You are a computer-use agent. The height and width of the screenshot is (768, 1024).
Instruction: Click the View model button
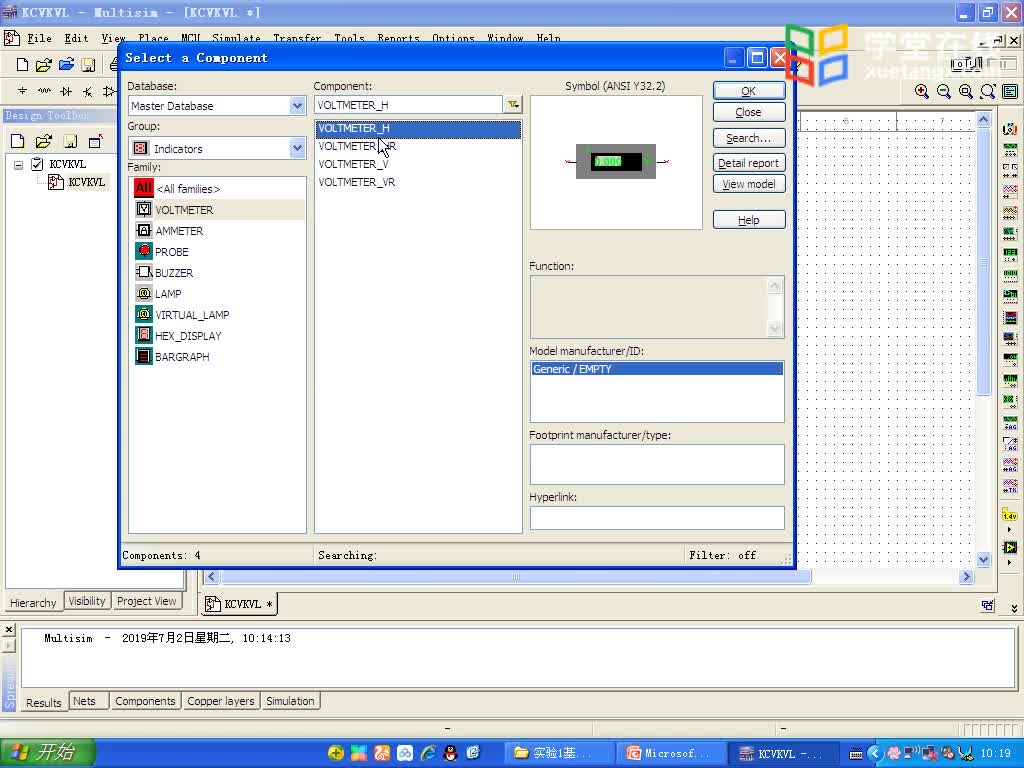coord(748,184)
